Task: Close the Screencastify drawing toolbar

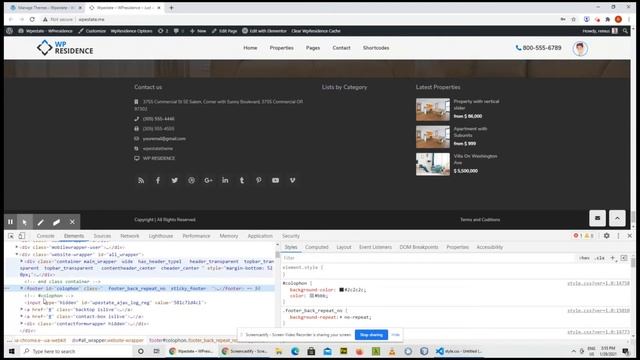Action: [x=72, y=222]
